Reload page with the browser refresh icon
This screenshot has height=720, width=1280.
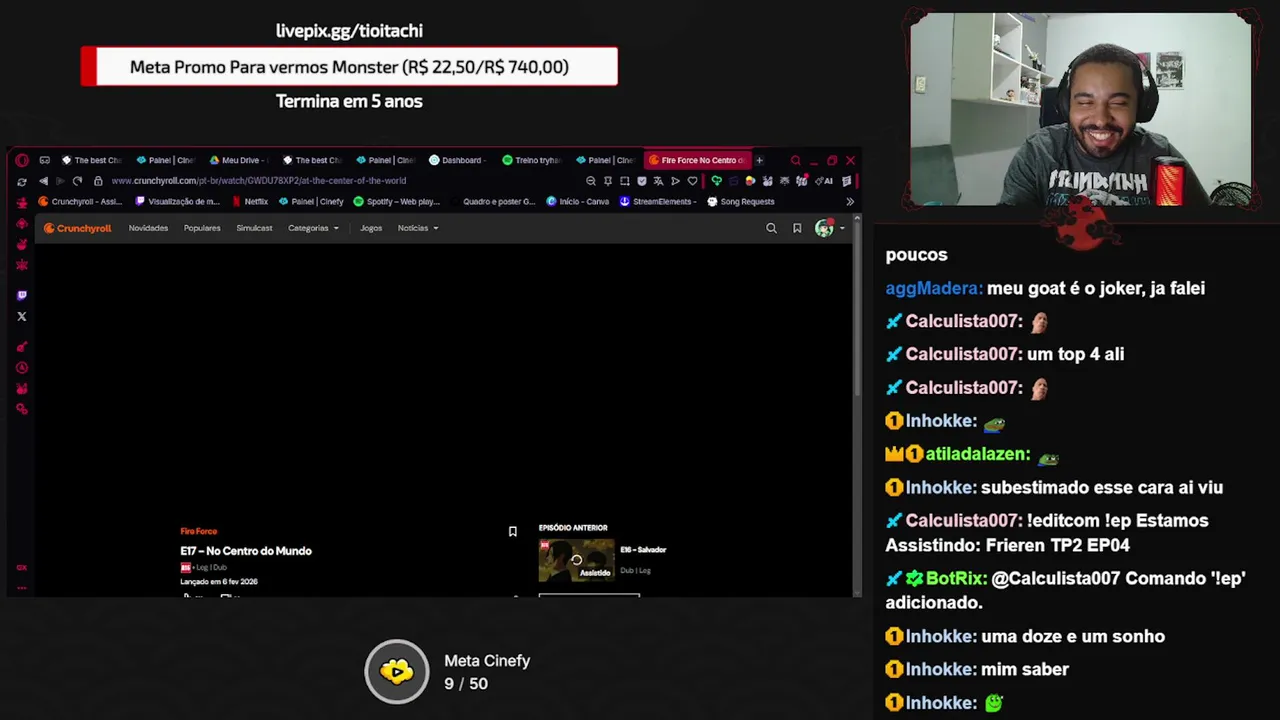[x=77, y=181]
